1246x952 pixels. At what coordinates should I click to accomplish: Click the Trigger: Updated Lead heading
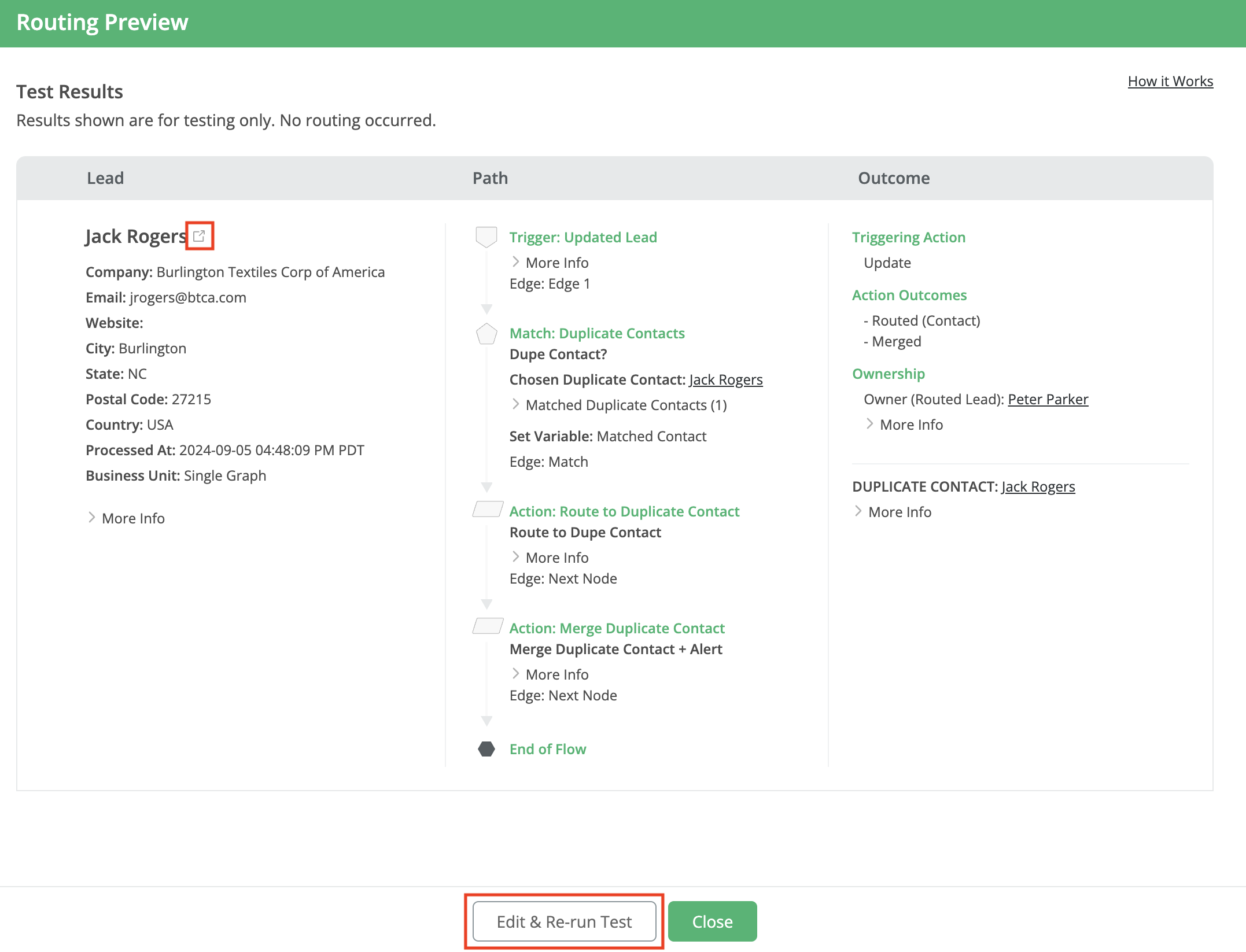click(583, 237)
